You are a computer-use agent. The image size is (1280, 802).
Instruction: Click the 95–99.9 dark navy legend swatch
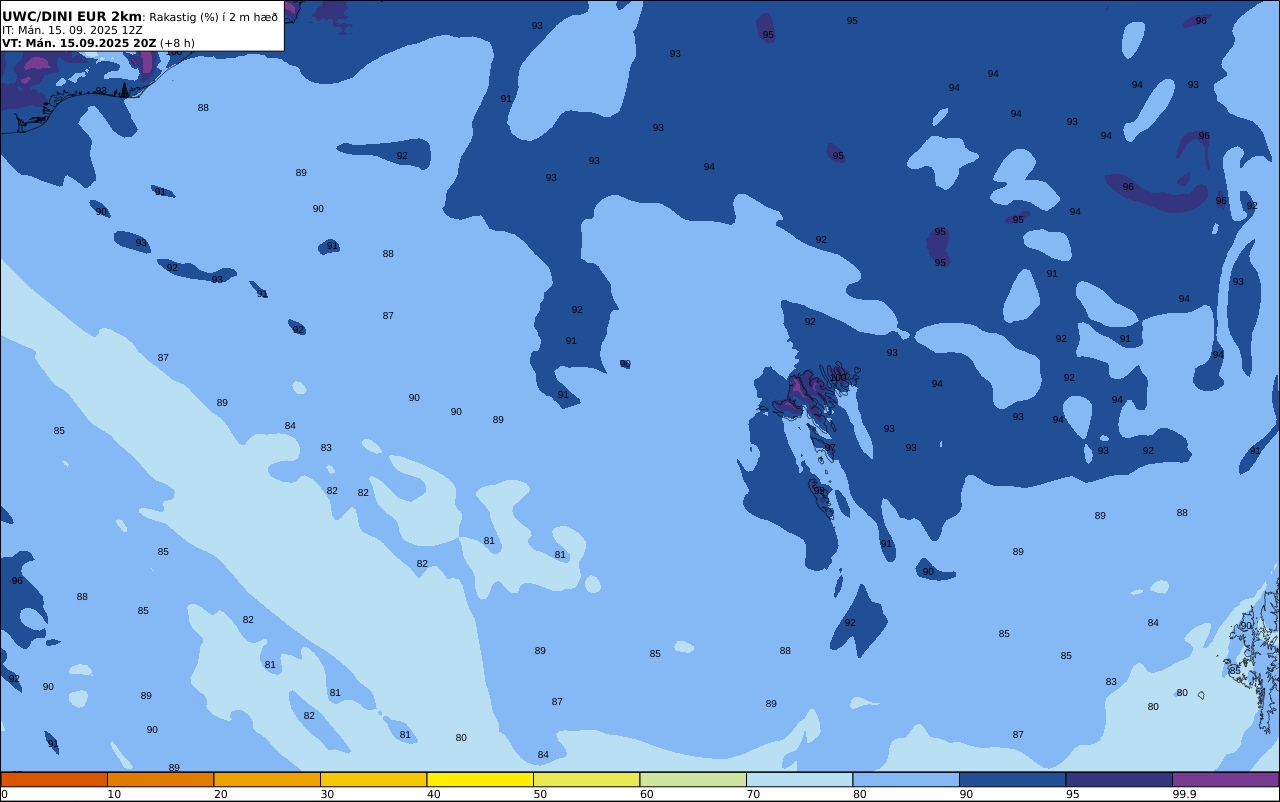click(x=1119, y=779)
